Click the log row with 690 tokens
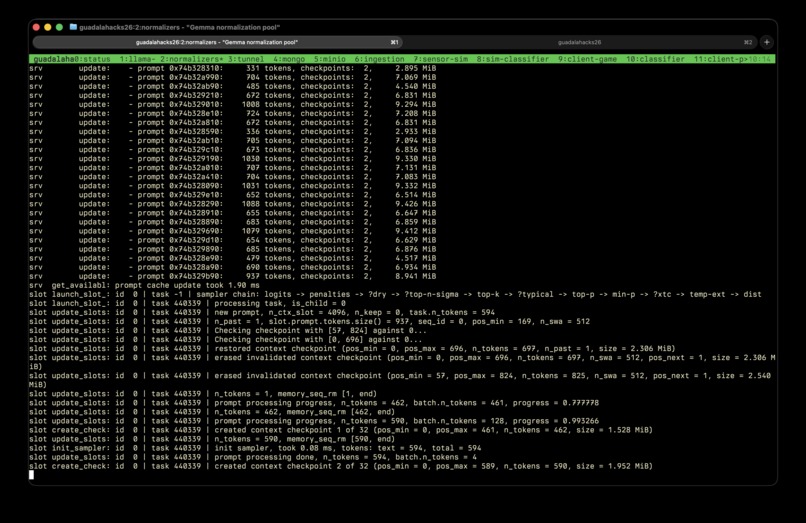This screenshot has width=806, height=523. [232, 267]
